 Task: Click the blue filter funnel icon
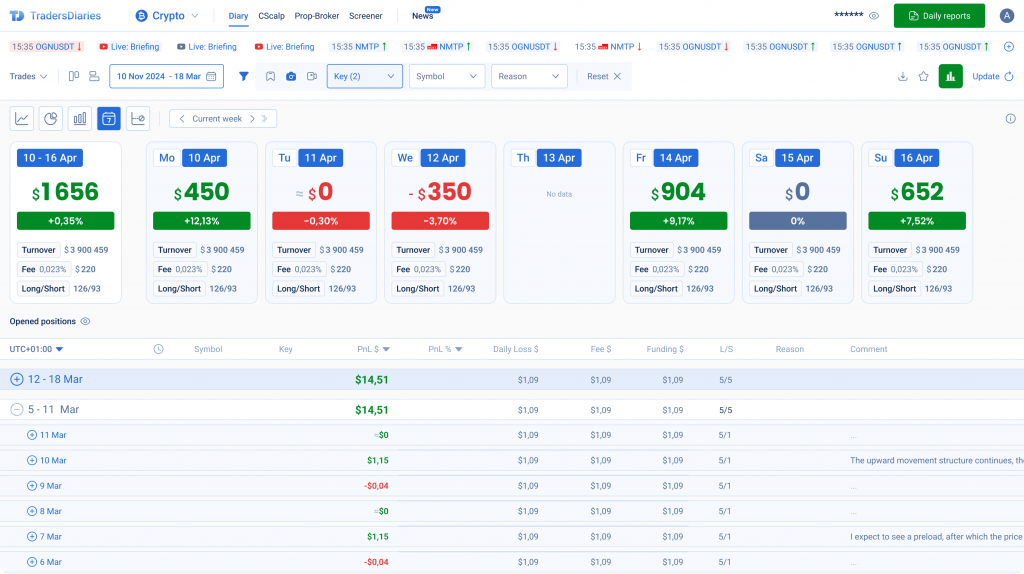(x=244, y=76)
